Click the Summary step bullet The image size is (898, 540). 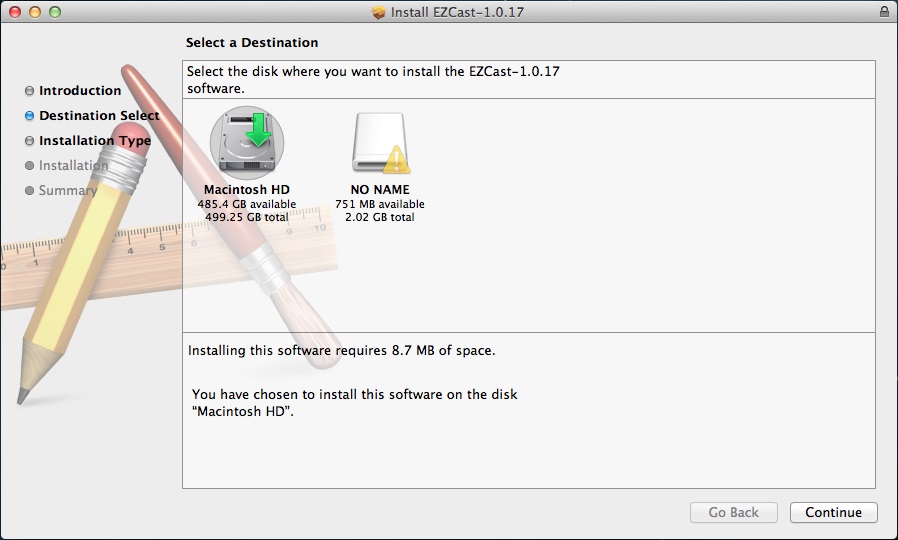(29, 190)
